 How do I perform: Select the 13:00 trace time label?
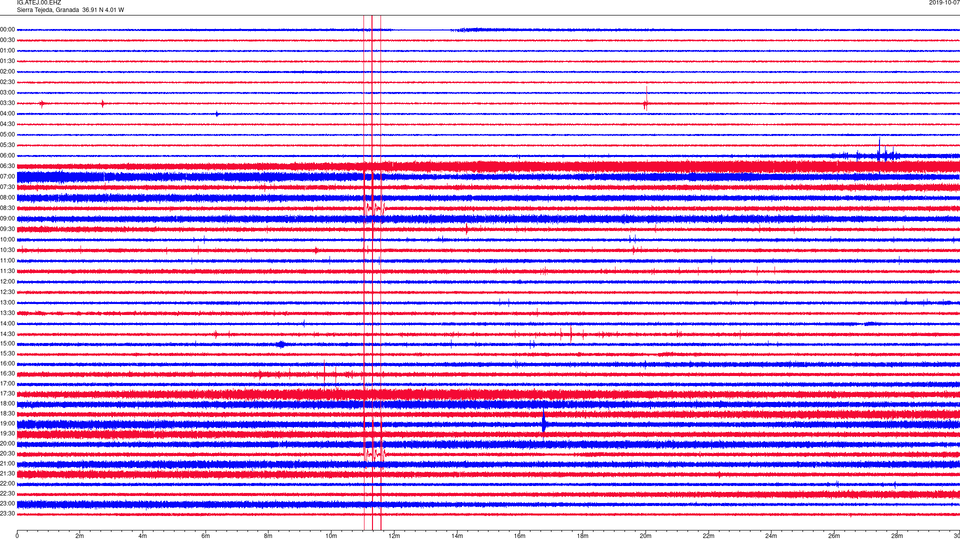coord(7,302)
